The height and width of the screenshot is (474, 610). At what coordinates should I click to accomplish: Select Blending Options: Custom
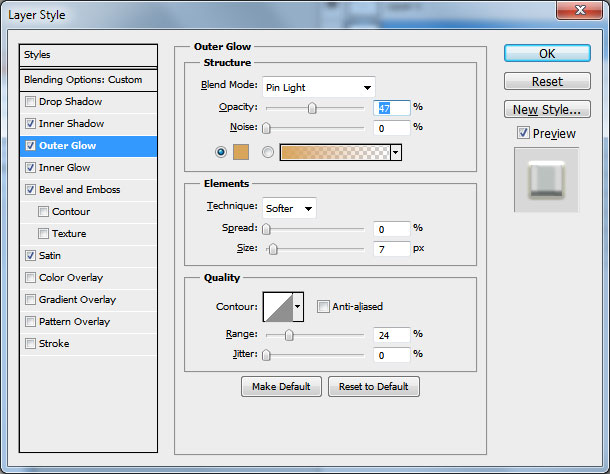click(x=88, y=80)
